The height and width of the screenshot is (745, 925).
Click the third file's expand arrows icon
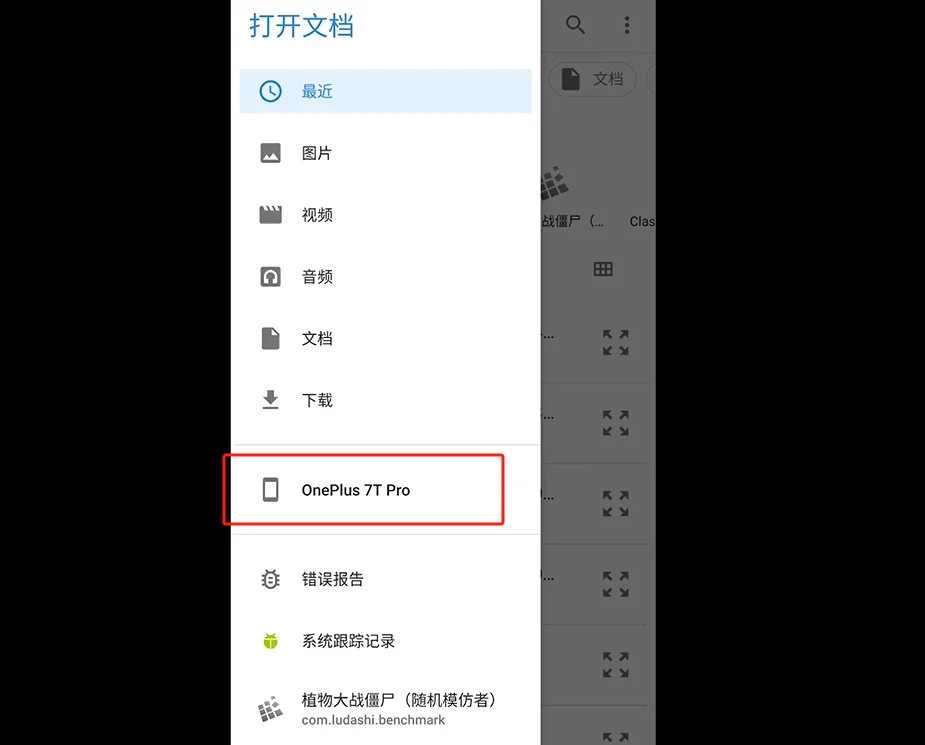click(x=615, y=504)
